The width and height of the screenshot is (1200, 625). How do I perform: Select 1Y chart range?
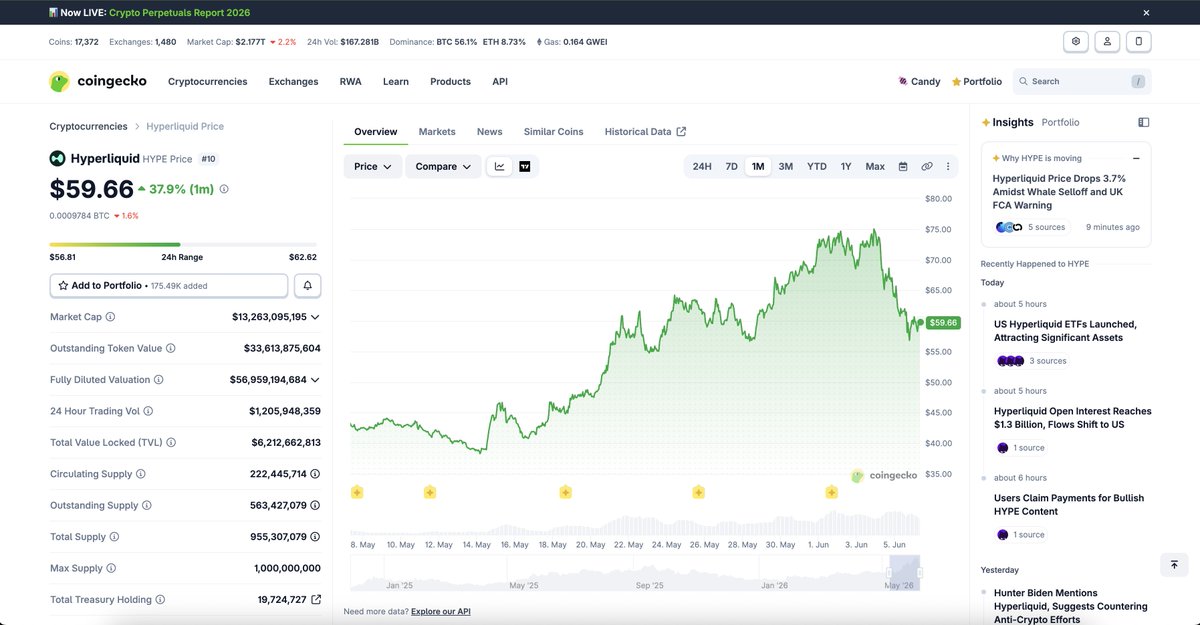point(846,166)
